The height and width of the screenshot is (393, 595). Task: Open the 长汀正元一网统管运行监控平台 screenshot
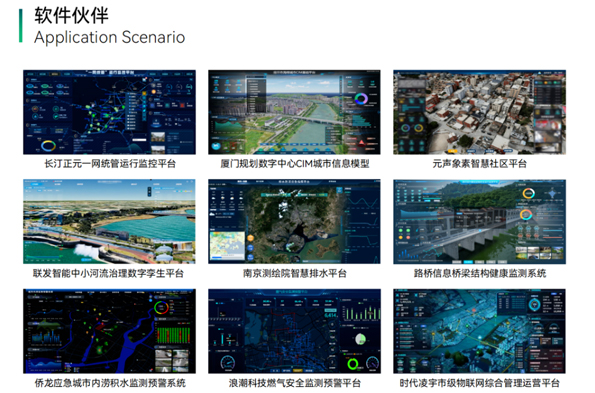pos(109,112)
